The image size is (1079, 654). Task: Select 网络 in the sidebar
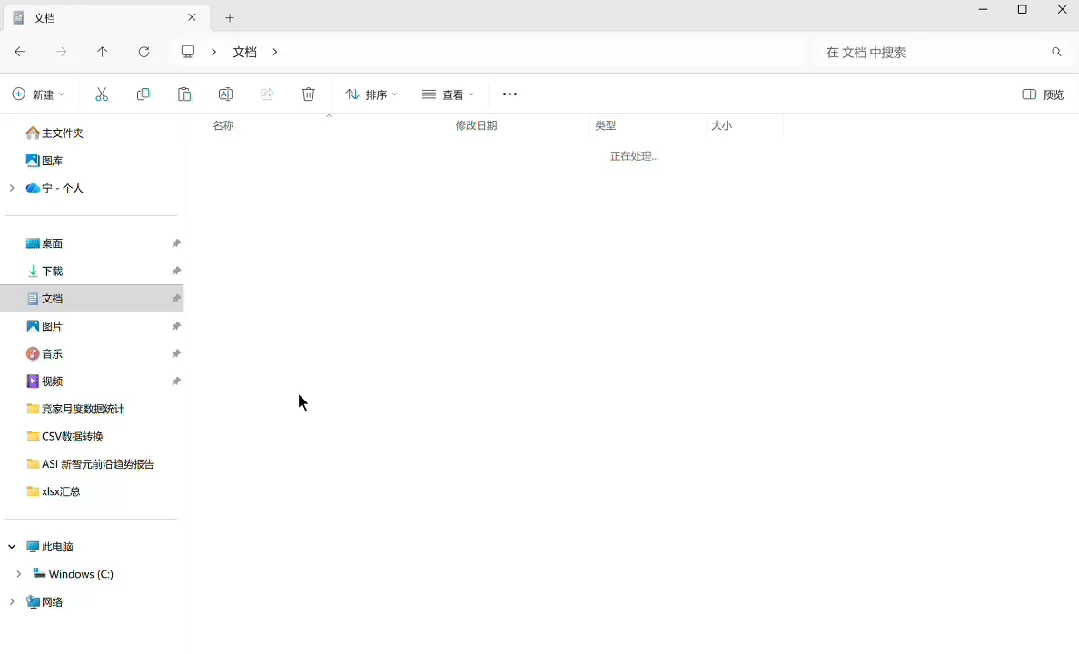[x=44, y=602]
